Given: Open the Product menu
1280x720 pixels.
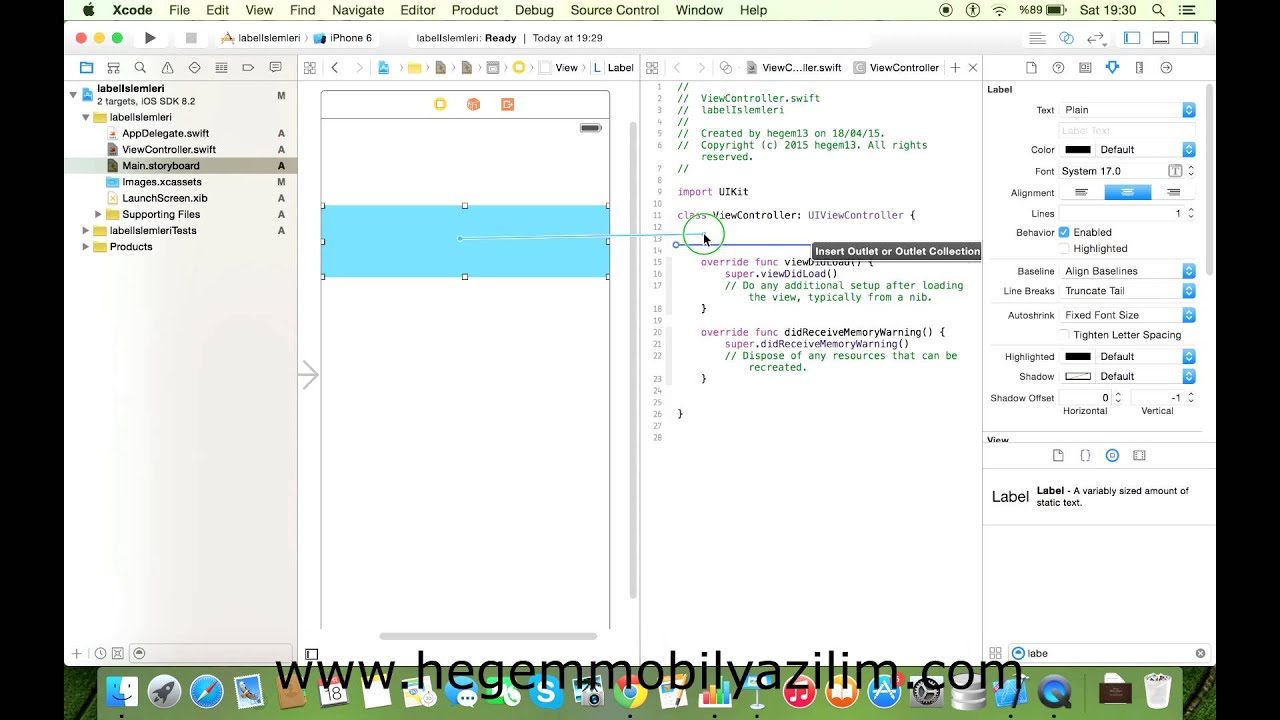Looking at the screenshot, I should click(475, 10).
